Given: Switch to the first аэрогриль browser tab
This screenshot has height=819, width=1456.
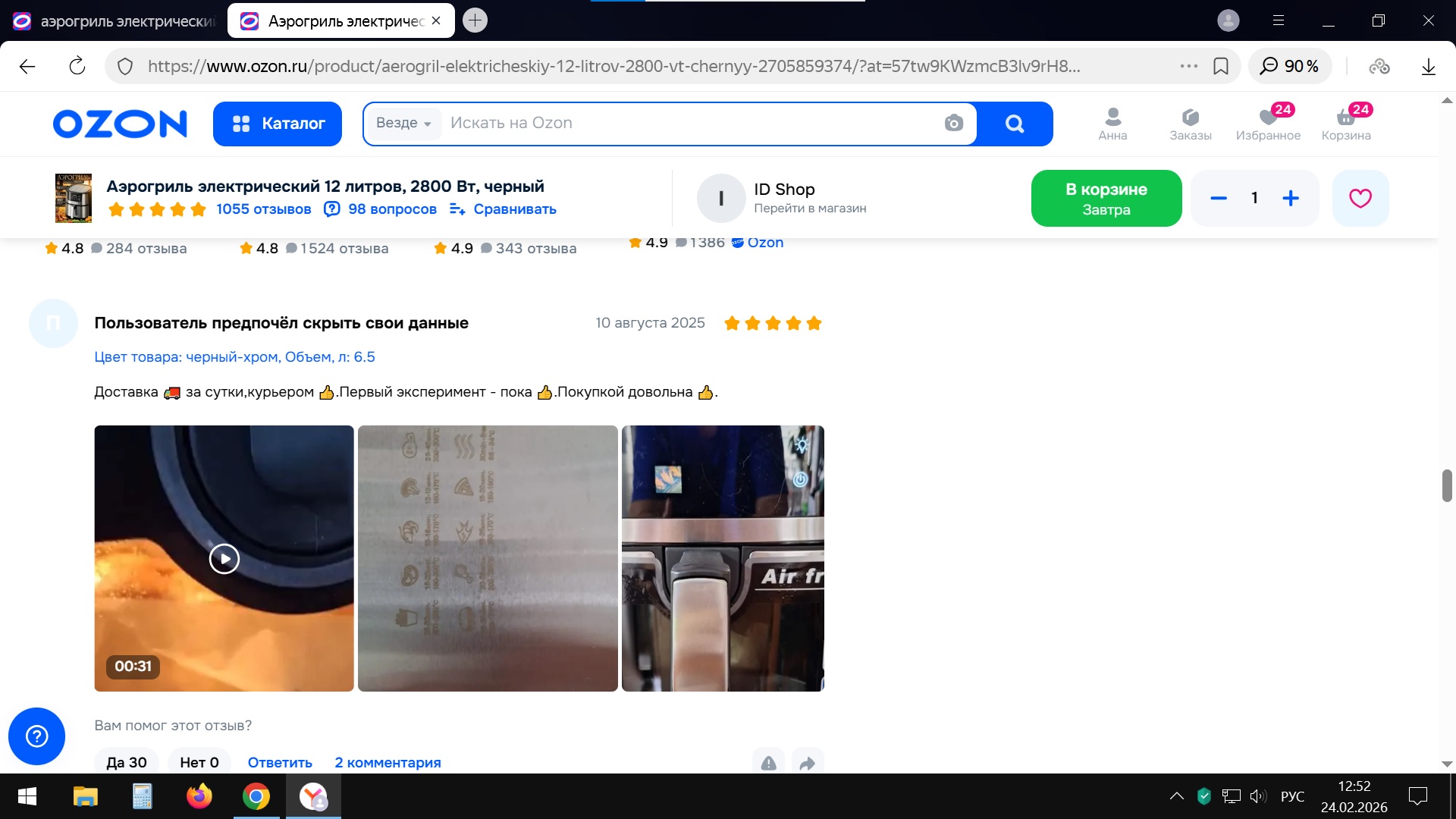Looking at the screenshot, I should 114,21.
